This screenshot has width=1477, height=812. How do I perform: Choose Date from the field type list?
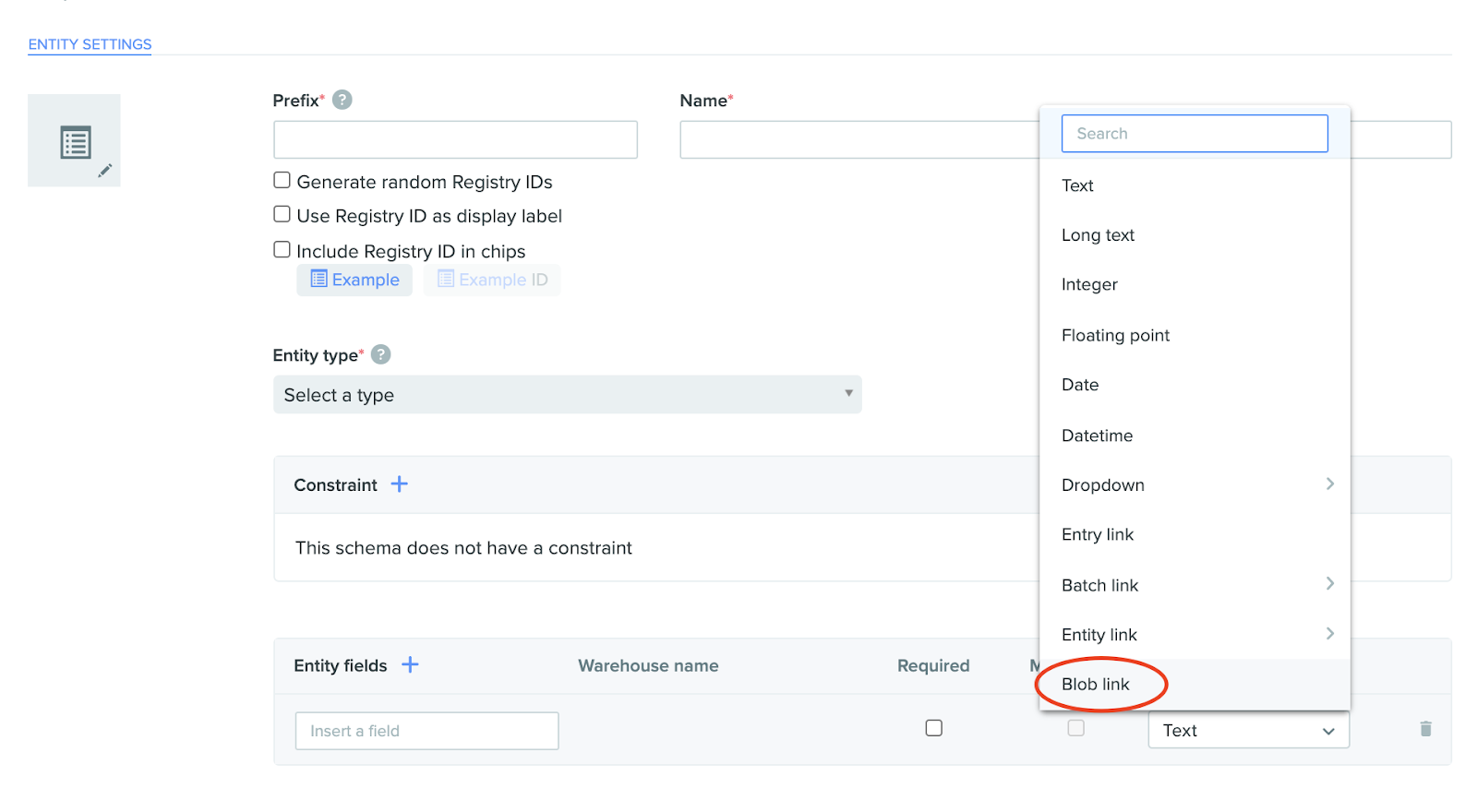[x=1195, y=385]
